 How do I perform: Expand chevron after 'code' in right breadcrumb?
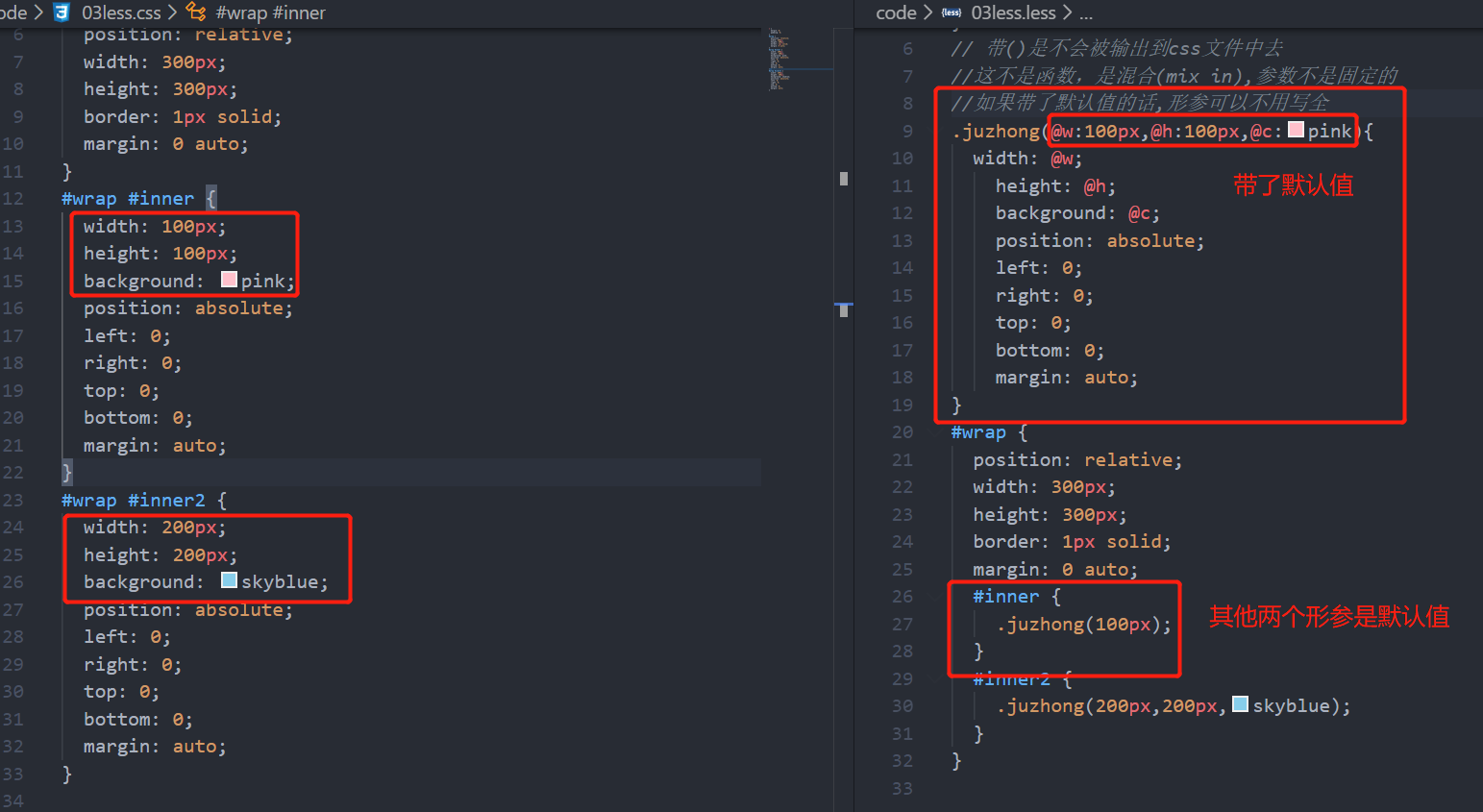click(x=928, y=12)
